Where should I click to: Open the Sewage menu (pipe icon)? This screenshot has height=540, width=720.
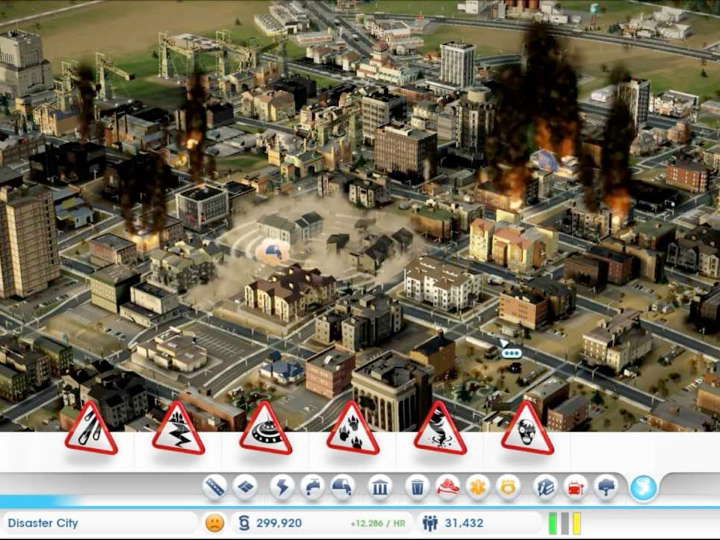[x=343, y=487]
